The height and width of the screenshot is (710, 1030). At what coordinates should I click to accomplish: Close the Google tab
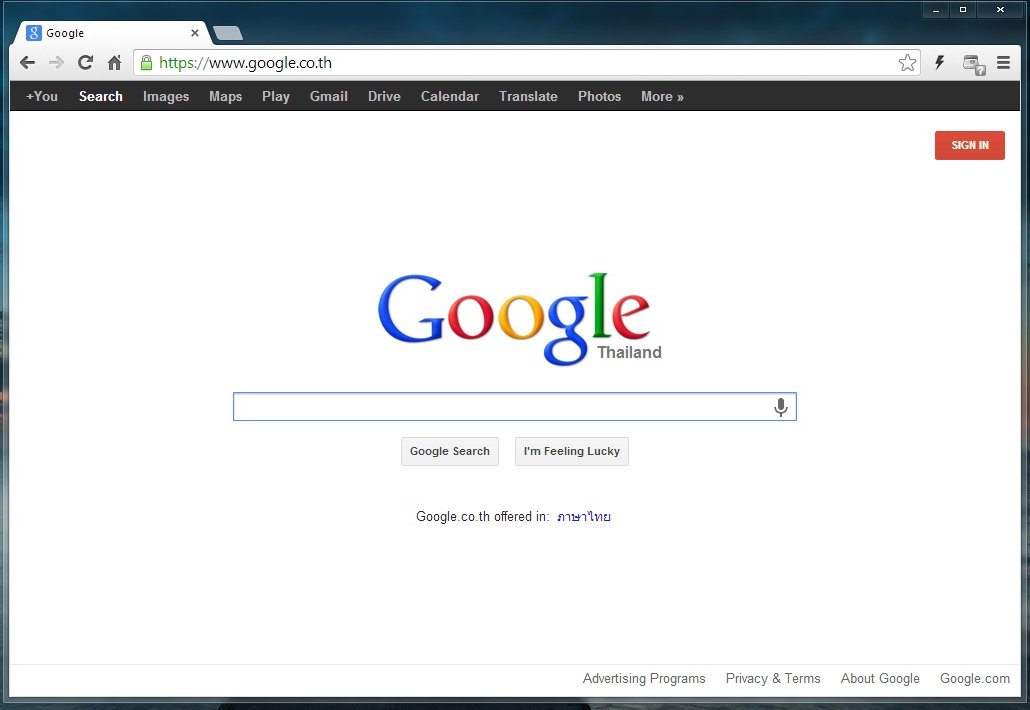tap(195, 33)
